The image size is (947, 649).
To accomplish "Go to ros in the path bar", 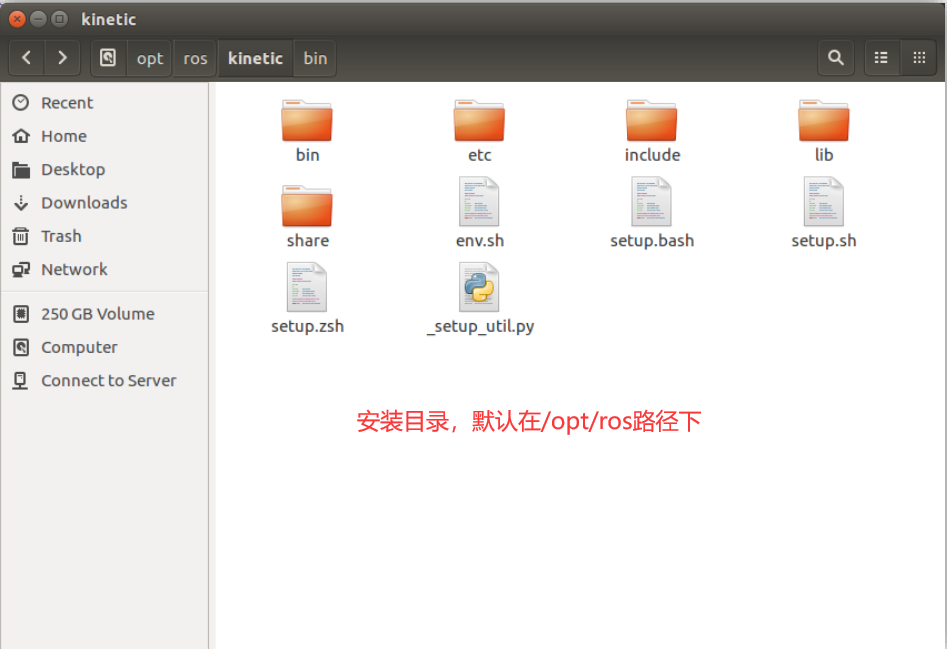I will (195, 58).
